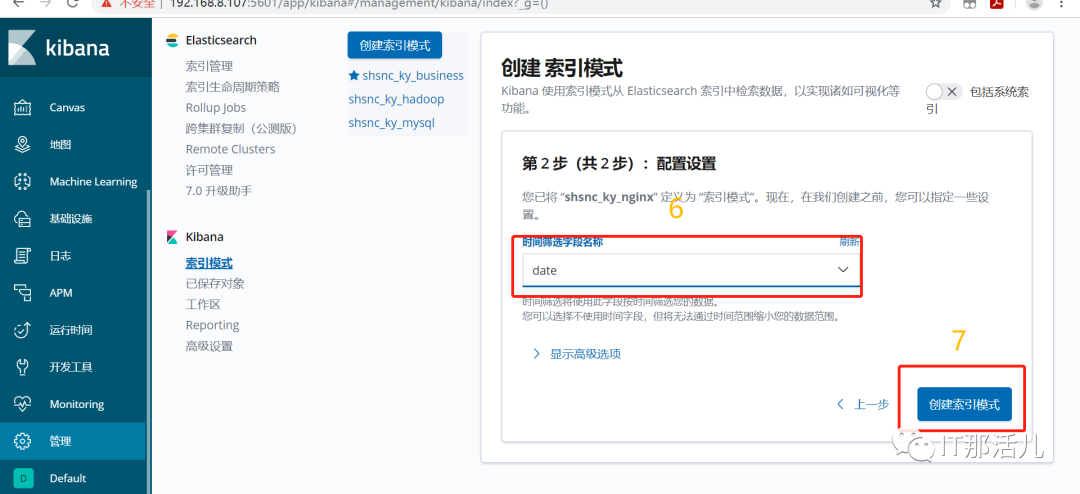Image resolution: width=1080 pixels, height=494 pixels.
Task: Open Reporting under Kibana
Action: pos(212,325)
